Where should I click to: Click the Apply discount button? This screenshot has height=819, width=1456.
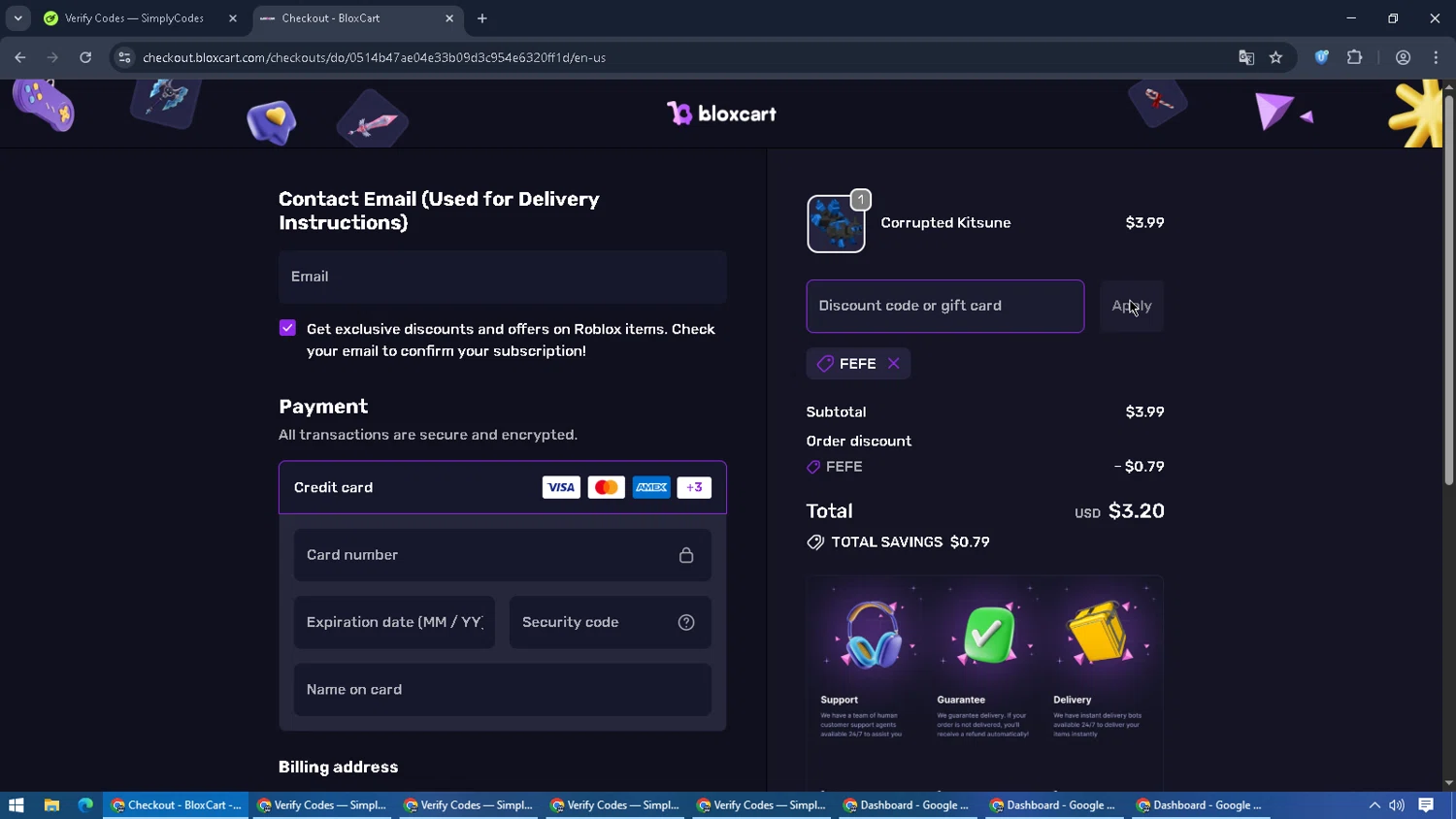coord(1132,306)
